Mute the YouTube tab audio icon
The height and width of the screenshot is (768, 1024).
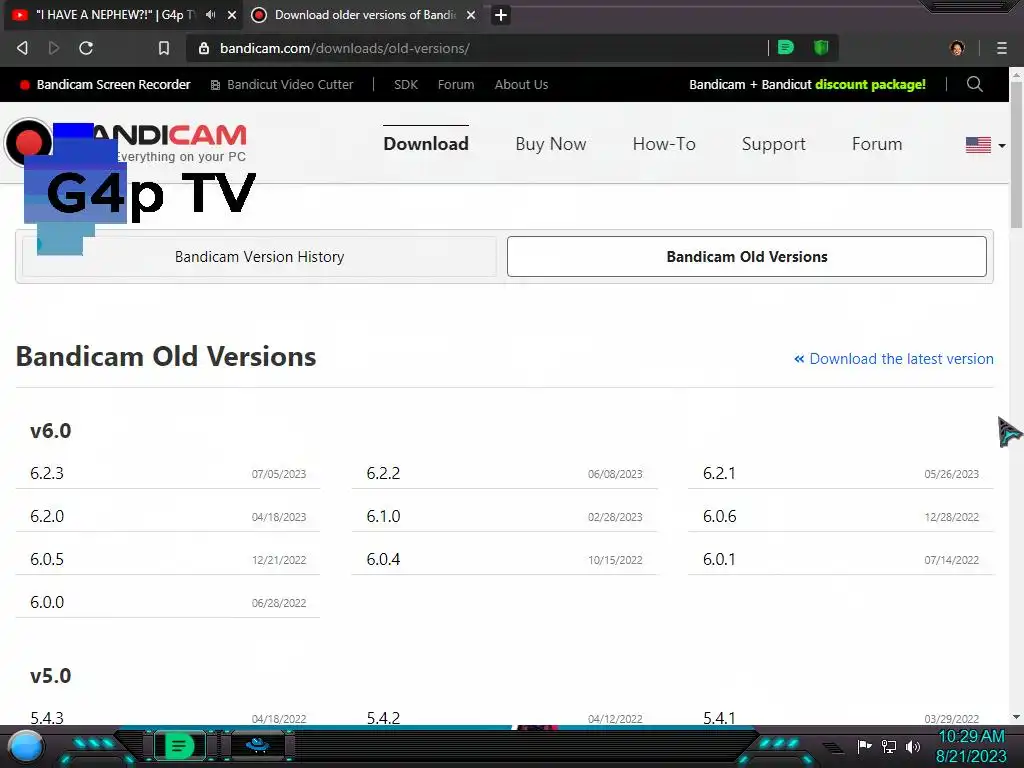click(x=210, y=14)
